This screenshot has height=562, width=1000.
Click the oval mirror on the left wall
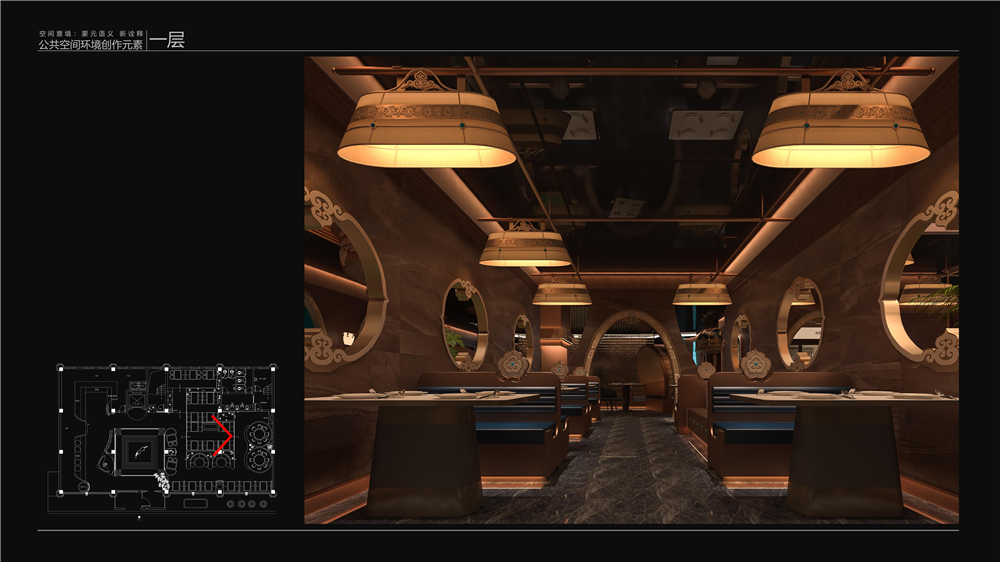click(465, 322)
